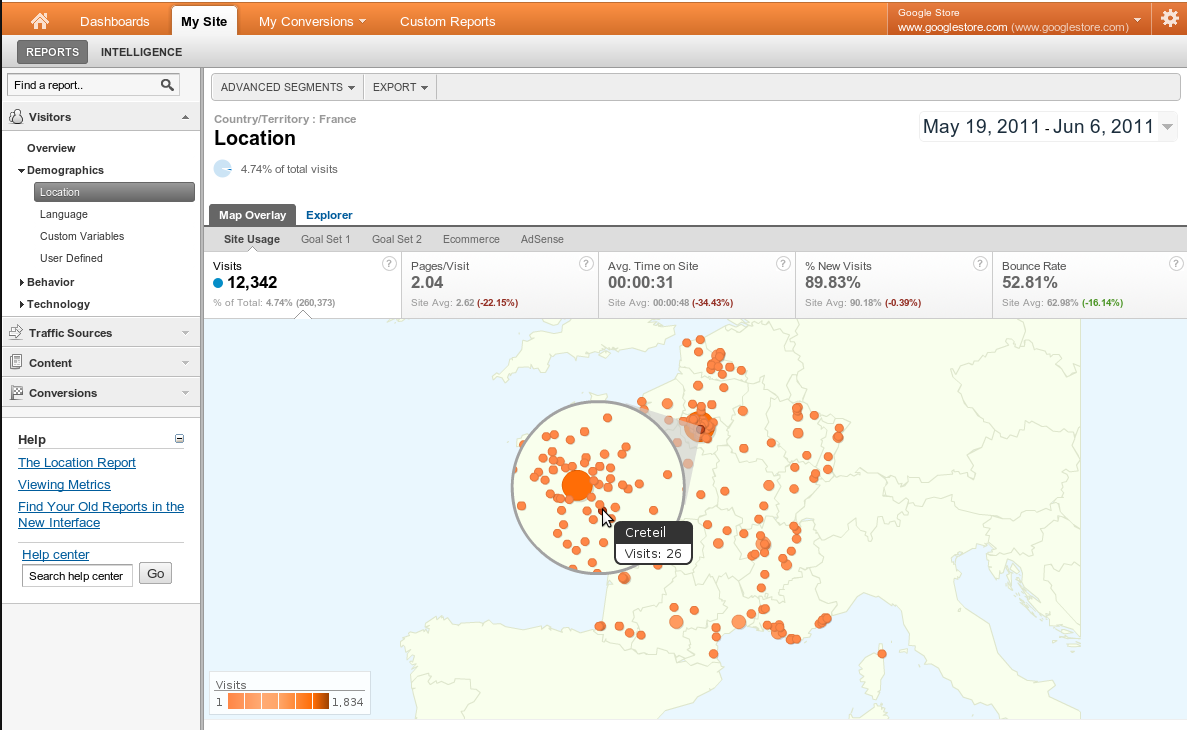1187x730 pixels.
Task: Click the Bounce Rate help question mark
Action: 1176,264
